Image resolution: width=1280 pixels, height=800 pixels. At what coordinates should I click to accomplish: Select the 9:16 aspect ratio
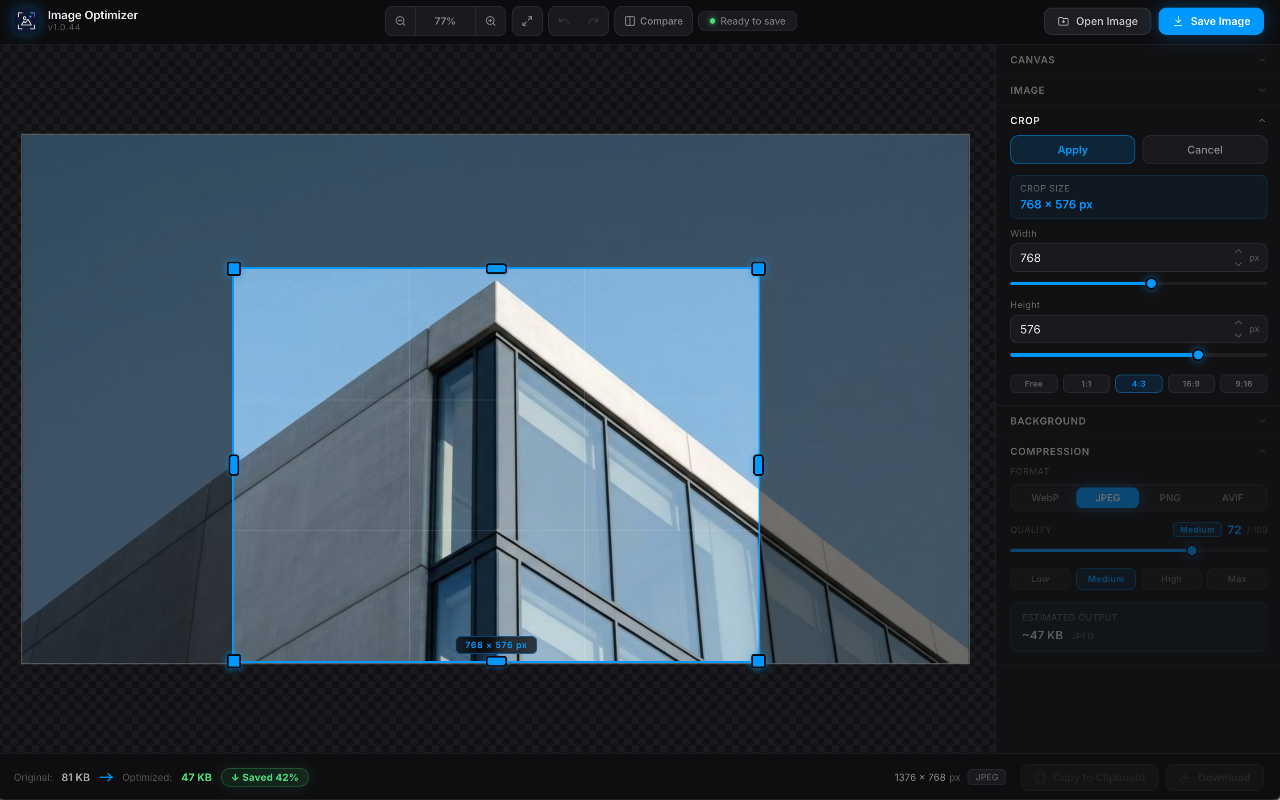click(x=1244, y=384)
